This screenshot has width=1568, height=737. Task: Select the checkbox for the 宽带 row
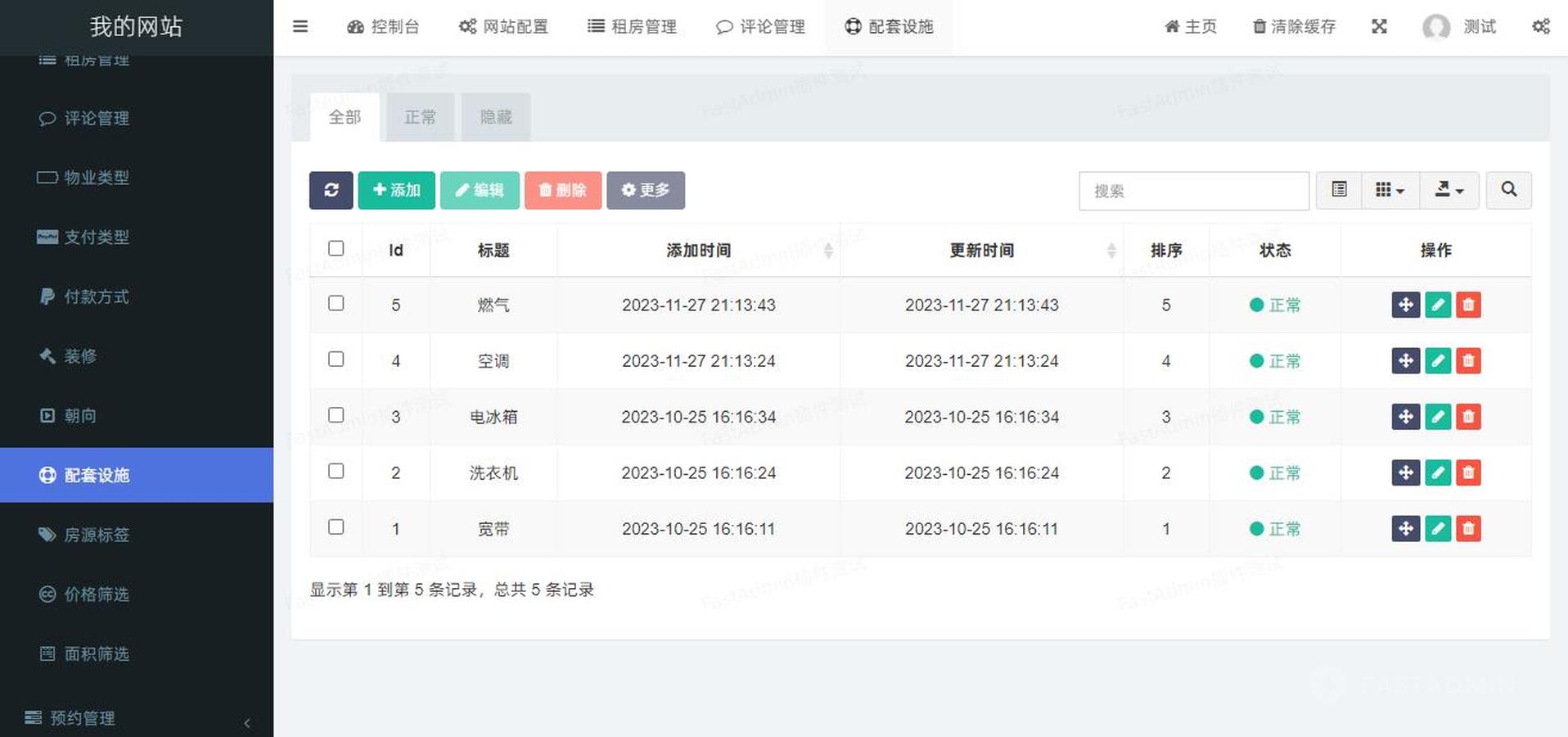tap(336, 527)
